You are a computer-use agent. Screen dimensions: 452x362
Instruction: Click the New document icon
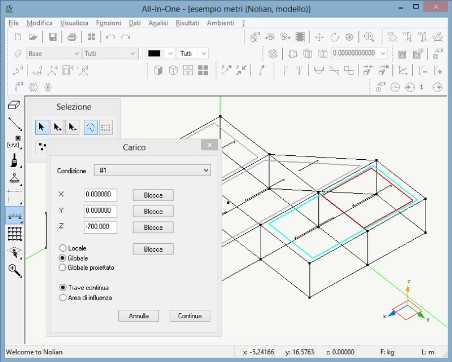point(18,37)
